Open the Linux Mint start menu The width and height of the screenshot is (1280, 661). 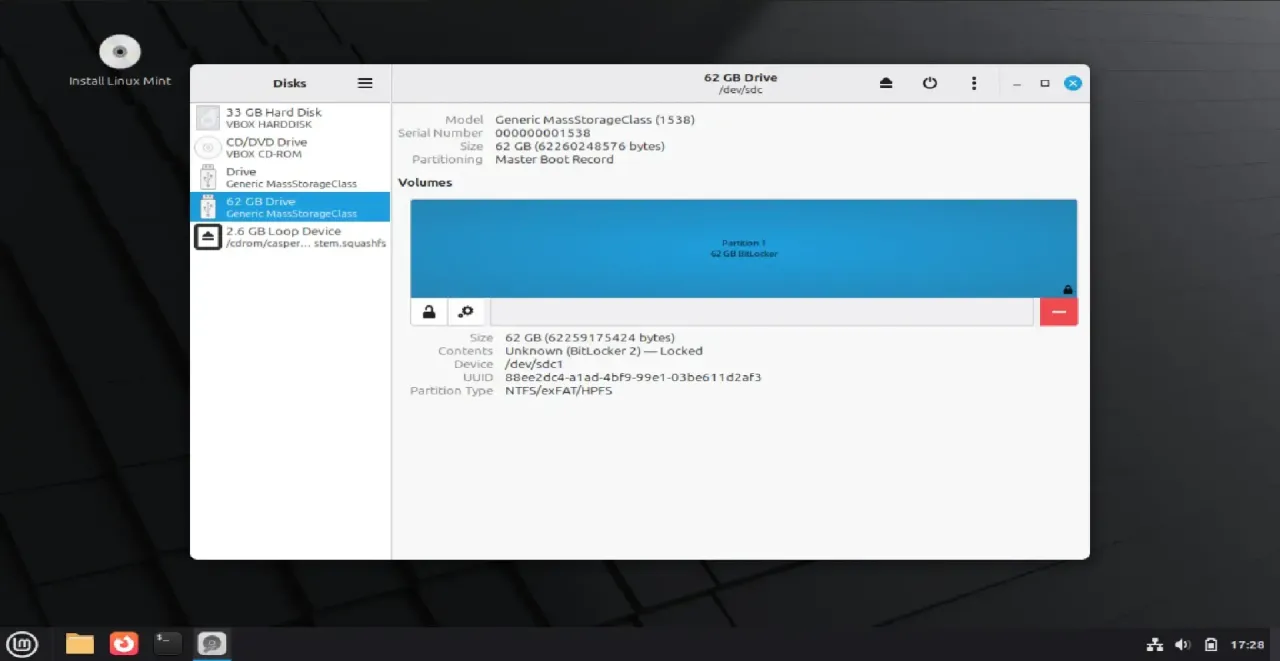click(x=22, y=644)
